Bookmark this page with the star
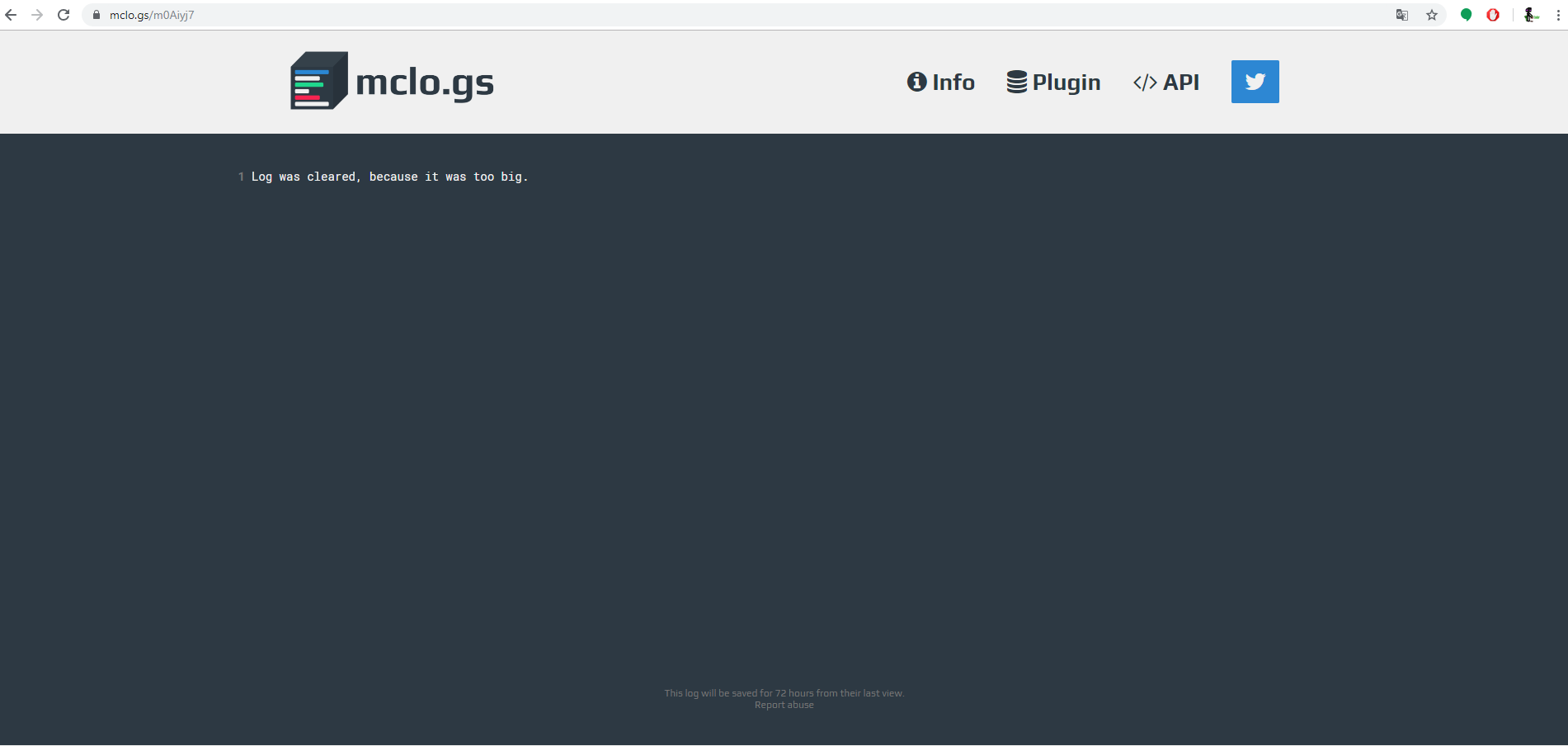1568x746 pixels. pos(1432,15)
